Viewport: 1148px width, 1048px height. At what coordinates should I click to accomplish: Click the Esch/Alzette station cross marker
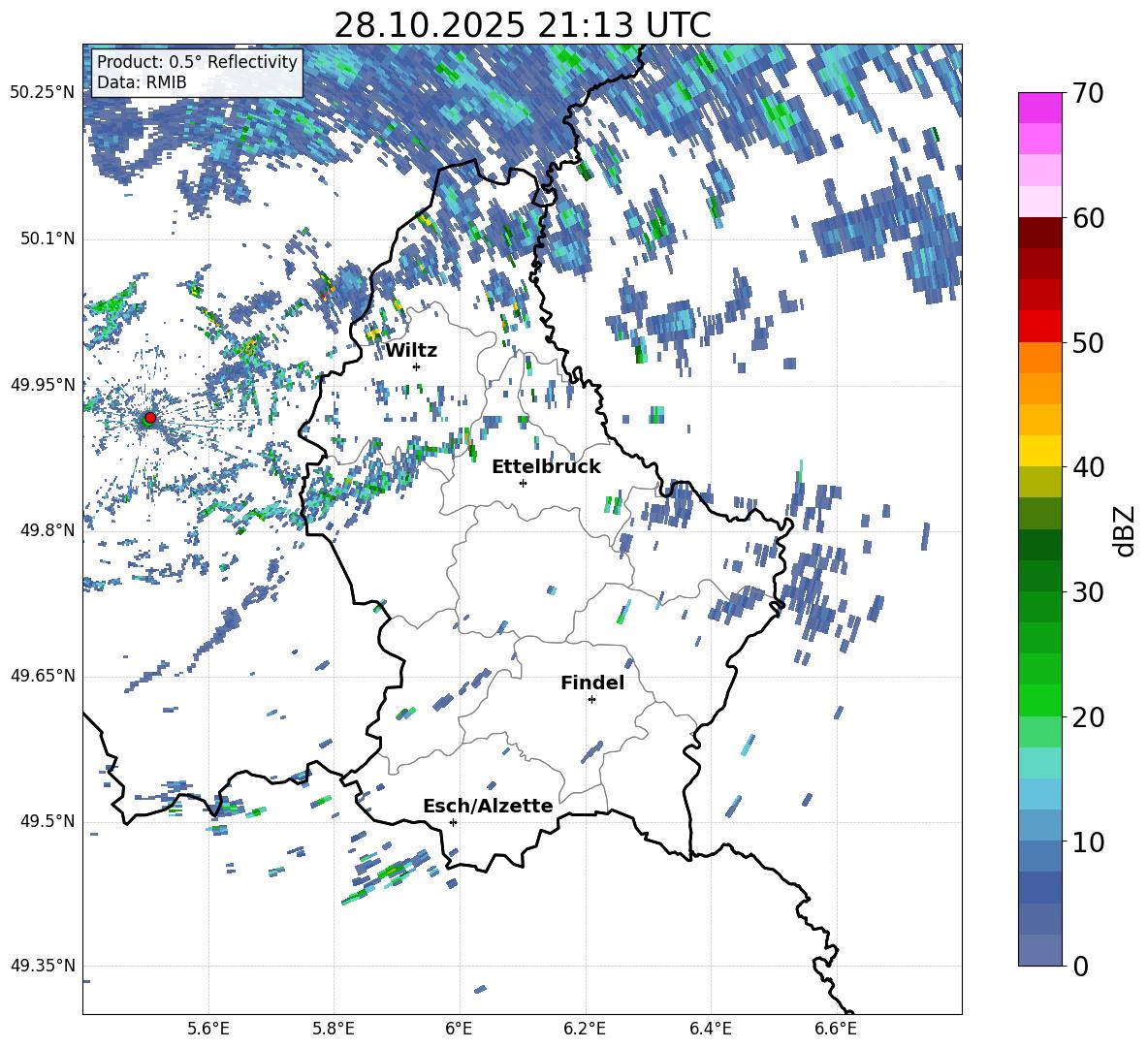click(x=453, y=822)
